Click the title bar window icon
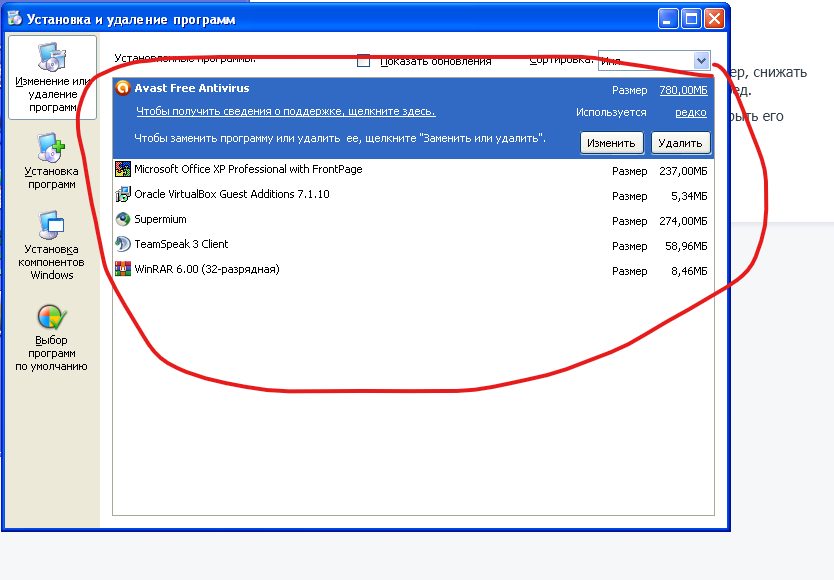The image size is (834, 580). (x=15, y=19)
